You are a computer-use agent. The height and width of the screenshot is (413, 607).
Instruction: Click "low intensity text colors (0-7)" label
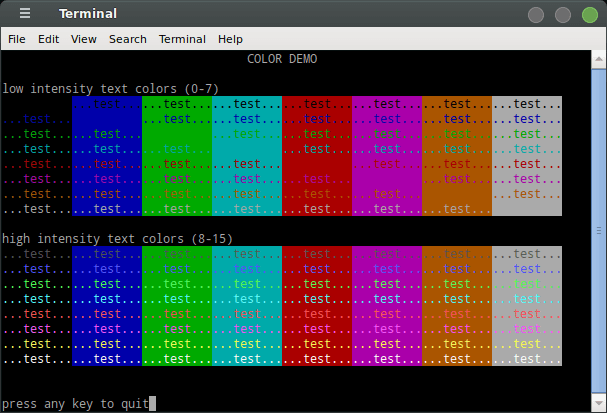click(x=110, y=89)
